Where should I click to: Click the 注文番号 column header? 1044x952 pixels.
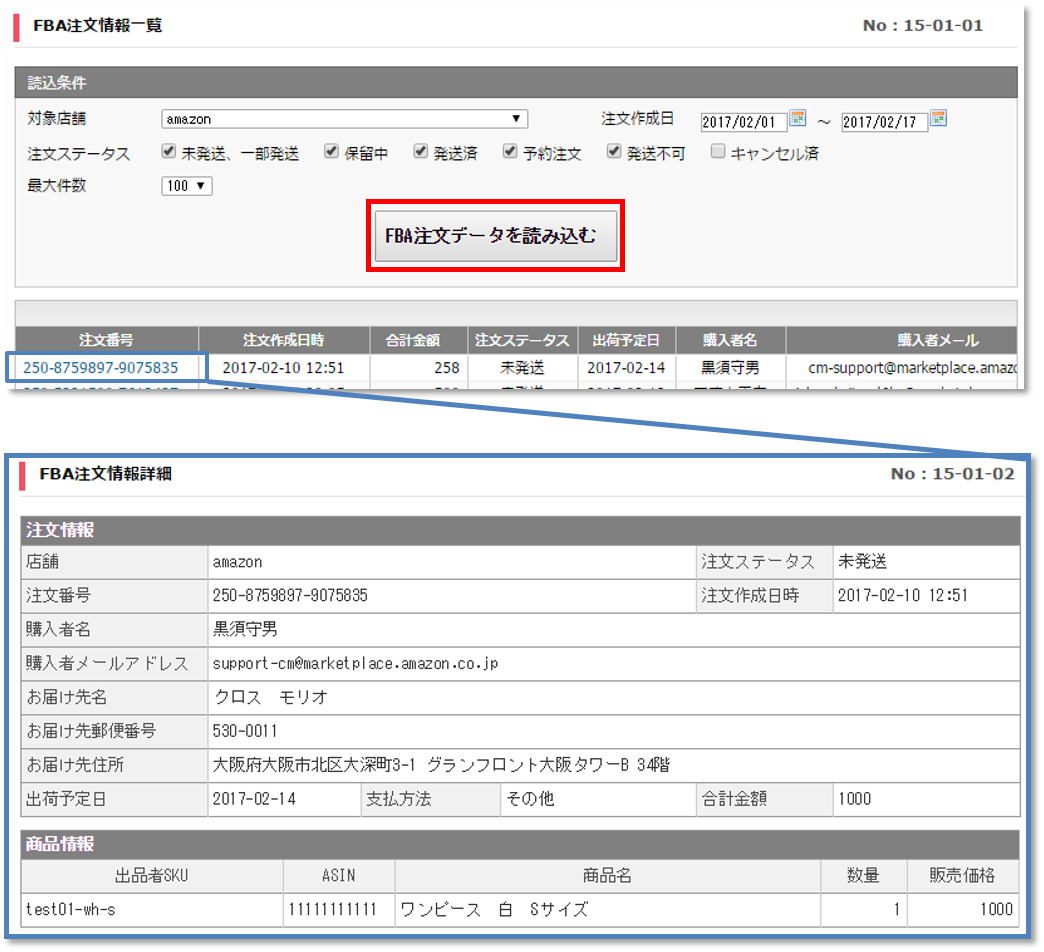click(x=107, y=340)
